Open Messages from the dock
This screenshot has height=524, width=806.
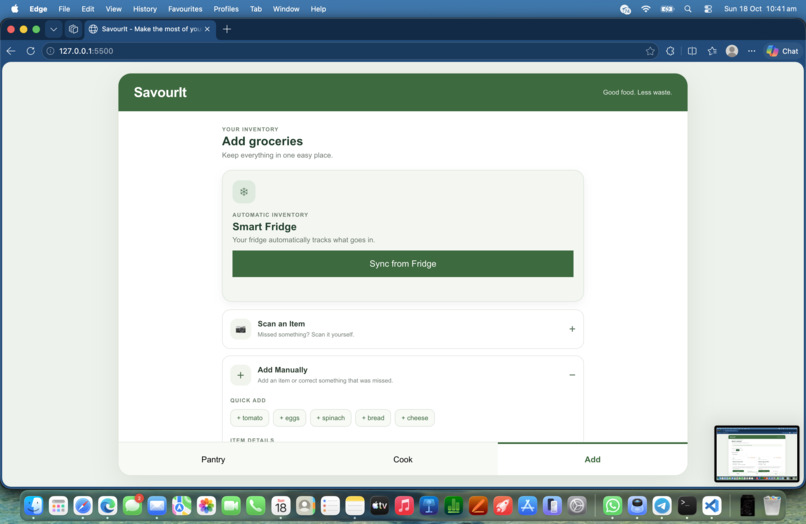[x=132, y=506]
